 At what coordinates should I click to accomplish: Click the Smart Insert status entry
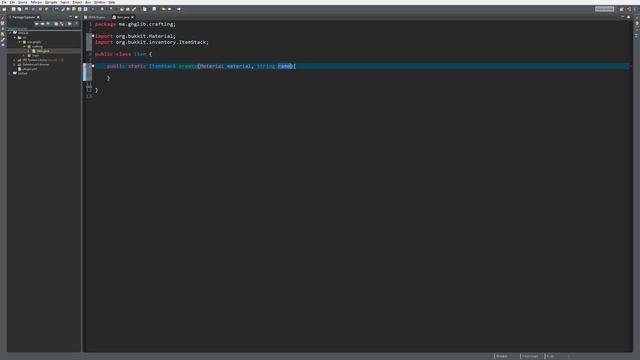click(x=530, y=356)
